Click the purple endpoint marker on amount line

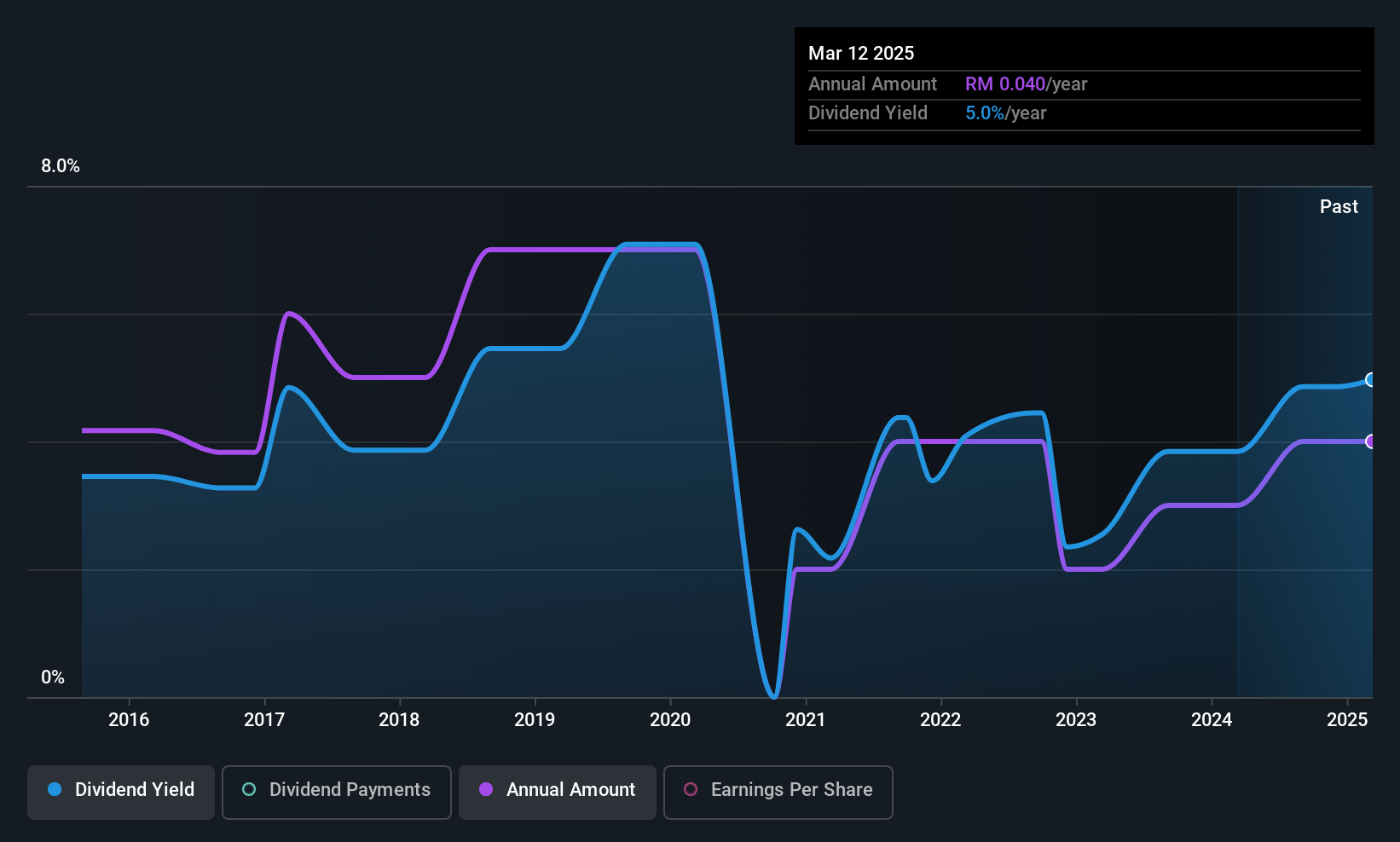pos(1370,441)
